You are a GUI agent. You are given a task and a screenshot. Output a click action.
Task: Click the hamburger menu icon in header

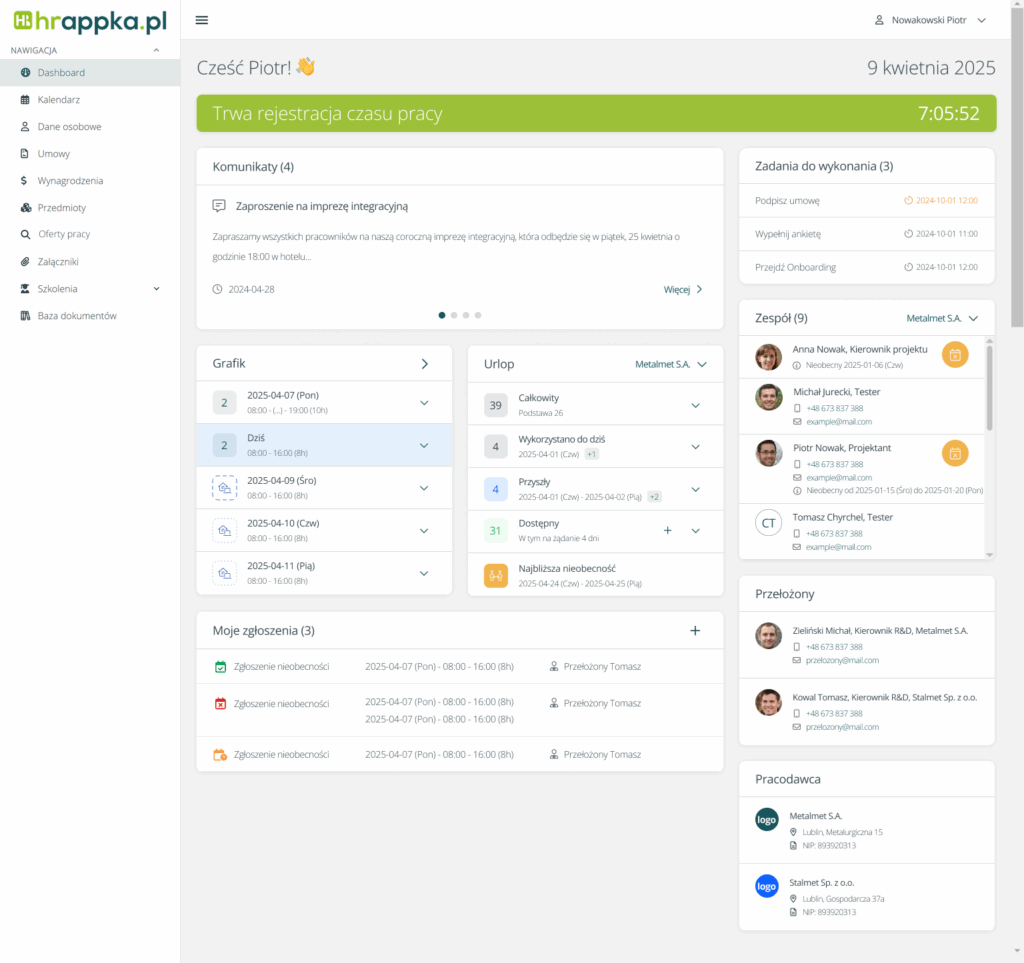pos(202,20)
